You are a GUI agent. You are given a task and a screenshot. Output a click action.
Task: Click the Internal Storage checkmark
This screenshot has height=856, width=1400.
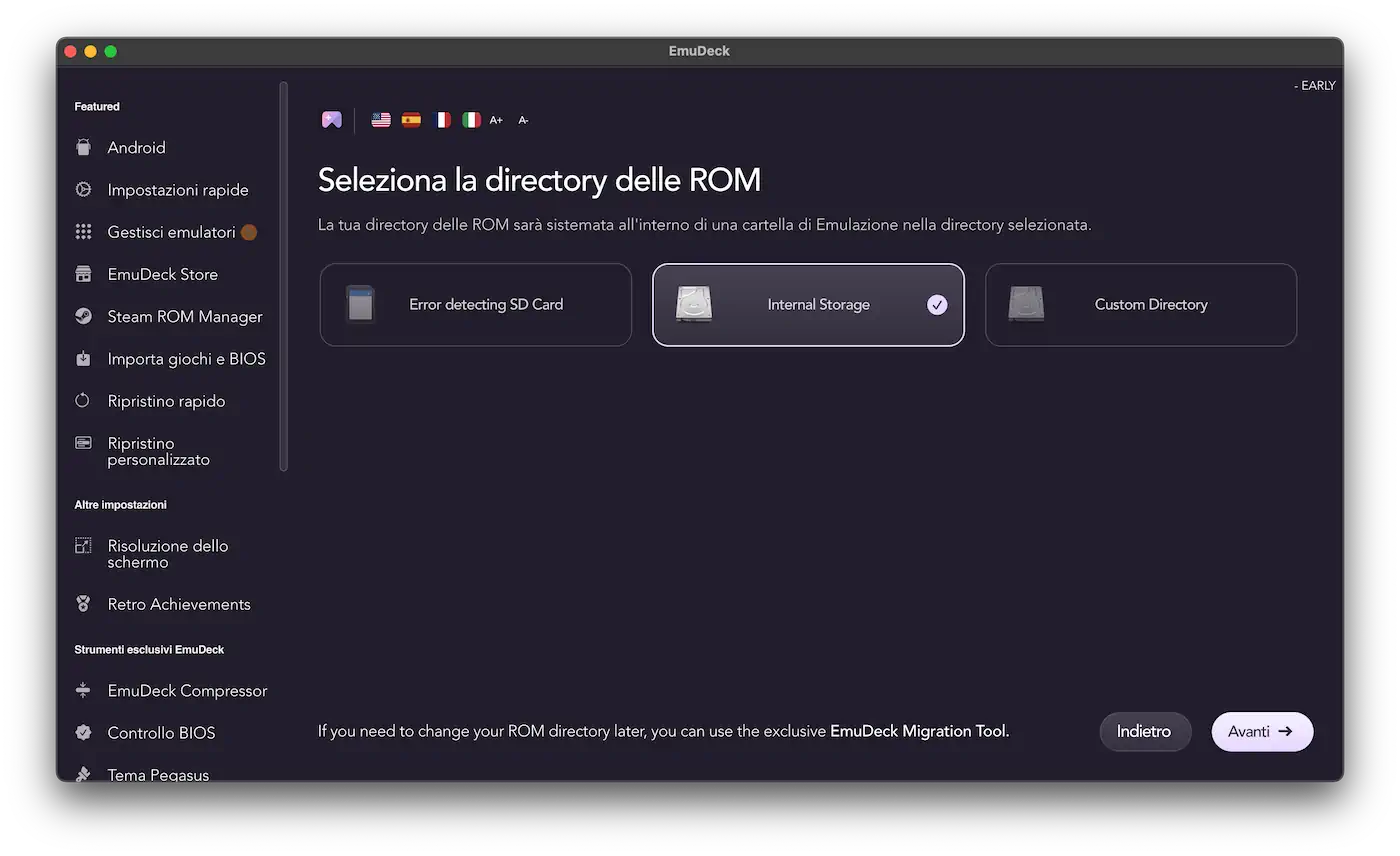pyautogui.click(x=937, y=305)
